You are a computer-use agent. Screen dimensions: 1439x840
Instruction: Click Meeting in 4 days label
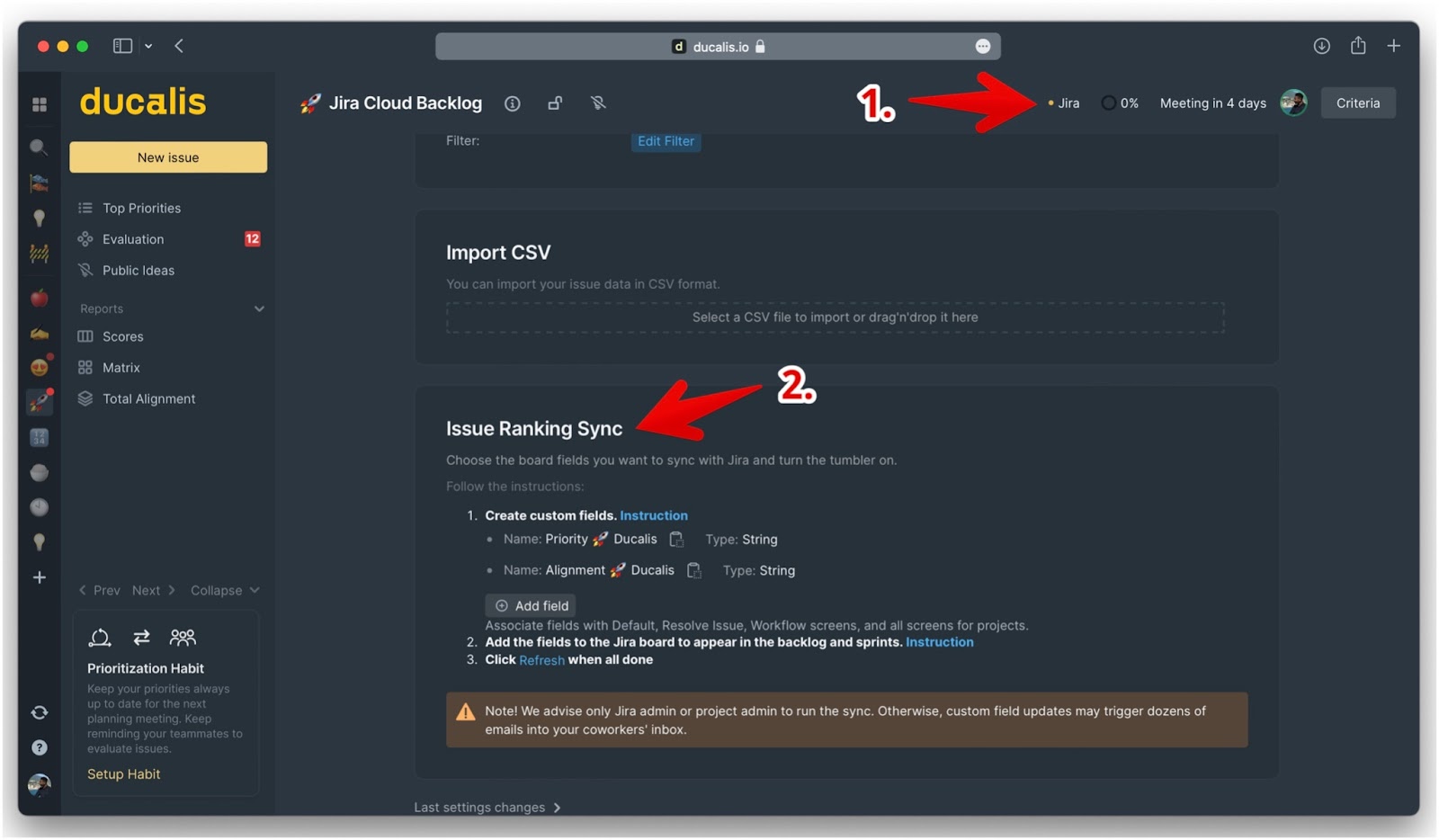coord(1212,103)
